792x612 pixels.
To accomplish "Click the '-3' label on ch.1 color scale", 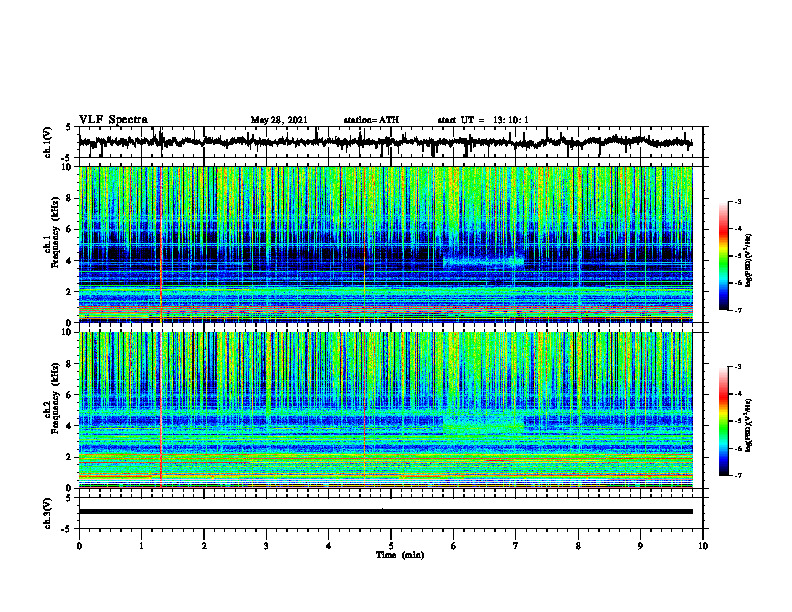I will click(x=738, y=201).
